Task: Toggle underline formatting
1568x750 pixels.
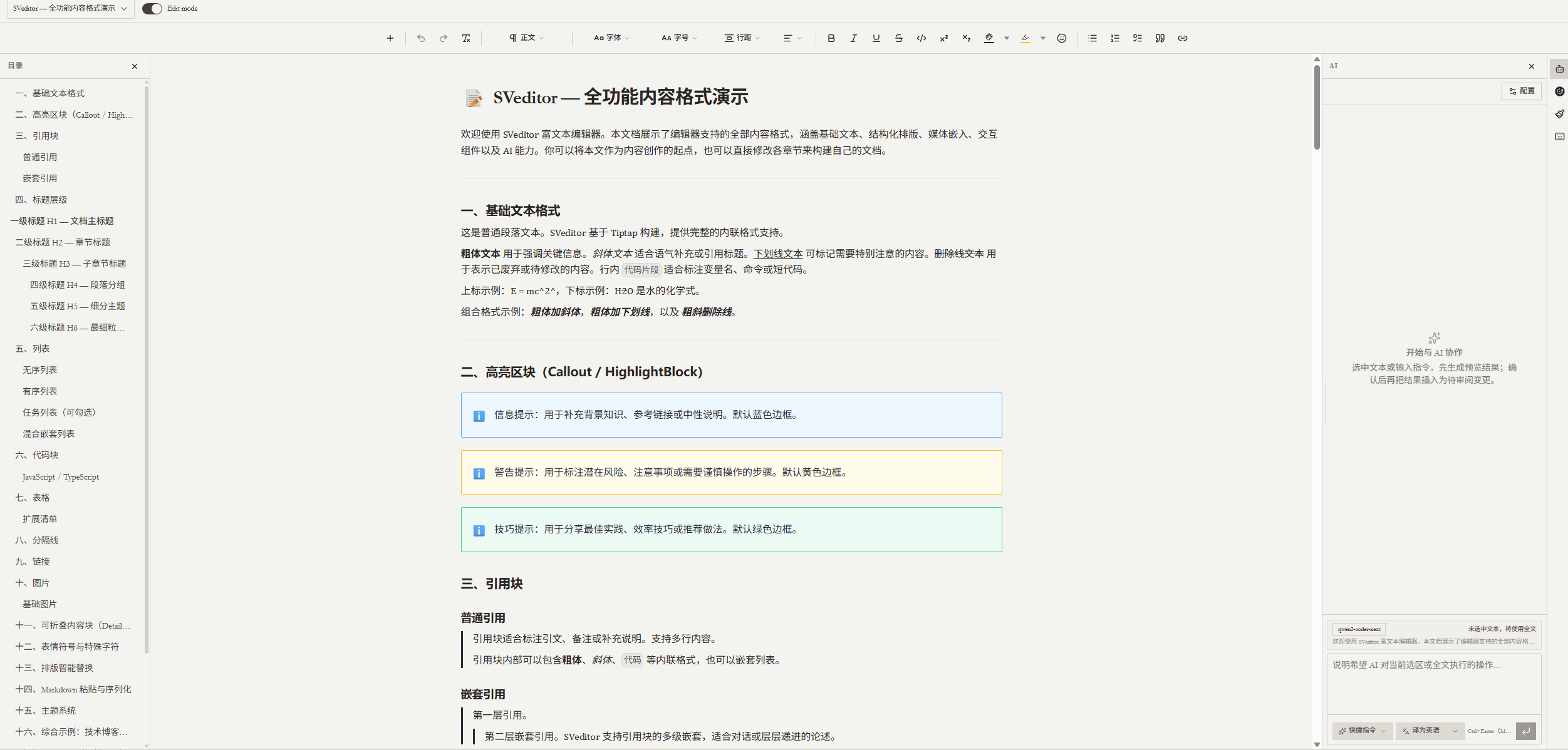Action: 876,38
